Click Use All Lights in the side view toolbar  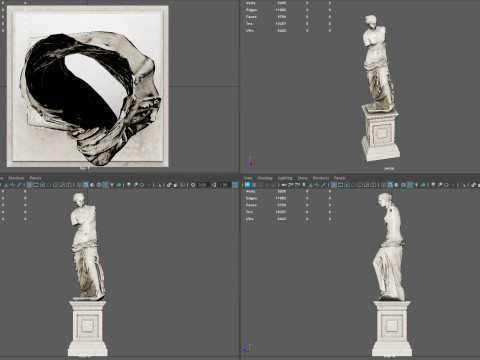click(x=416, y=185)
